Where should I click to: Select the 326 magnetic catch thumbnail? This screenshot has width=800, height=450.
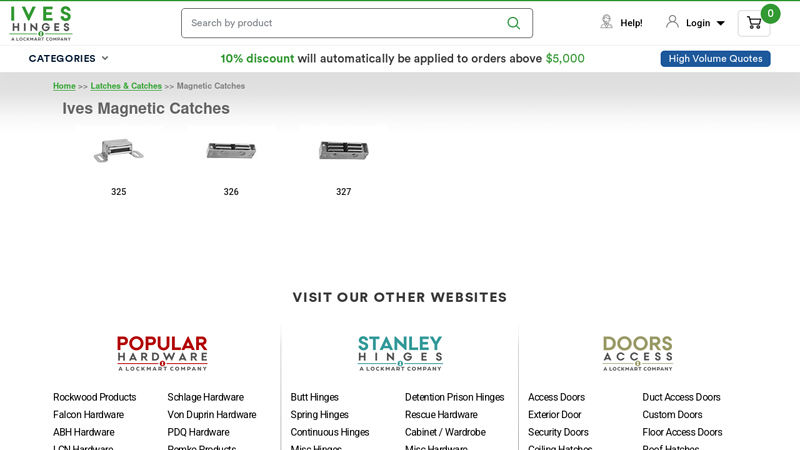[x=231, y=151]
